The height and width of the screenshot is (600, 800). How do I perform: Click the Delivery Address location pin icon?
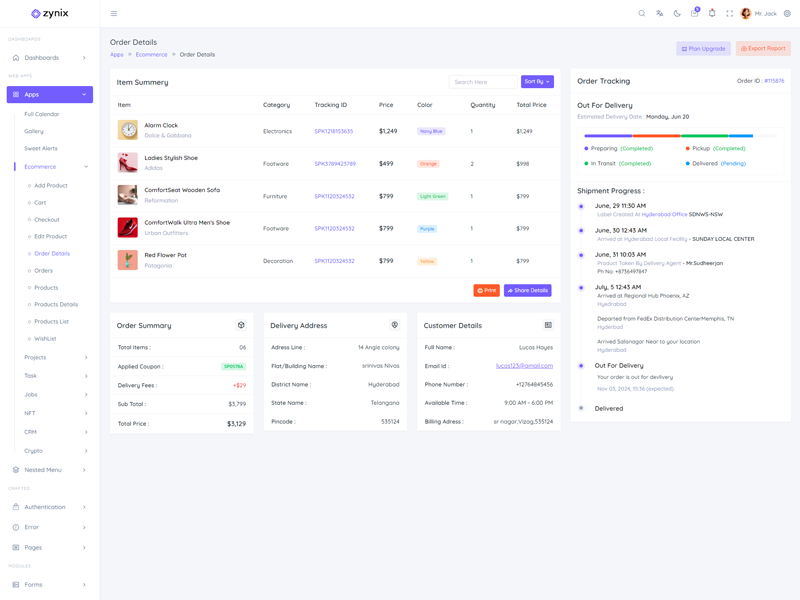tap(394, 325)
